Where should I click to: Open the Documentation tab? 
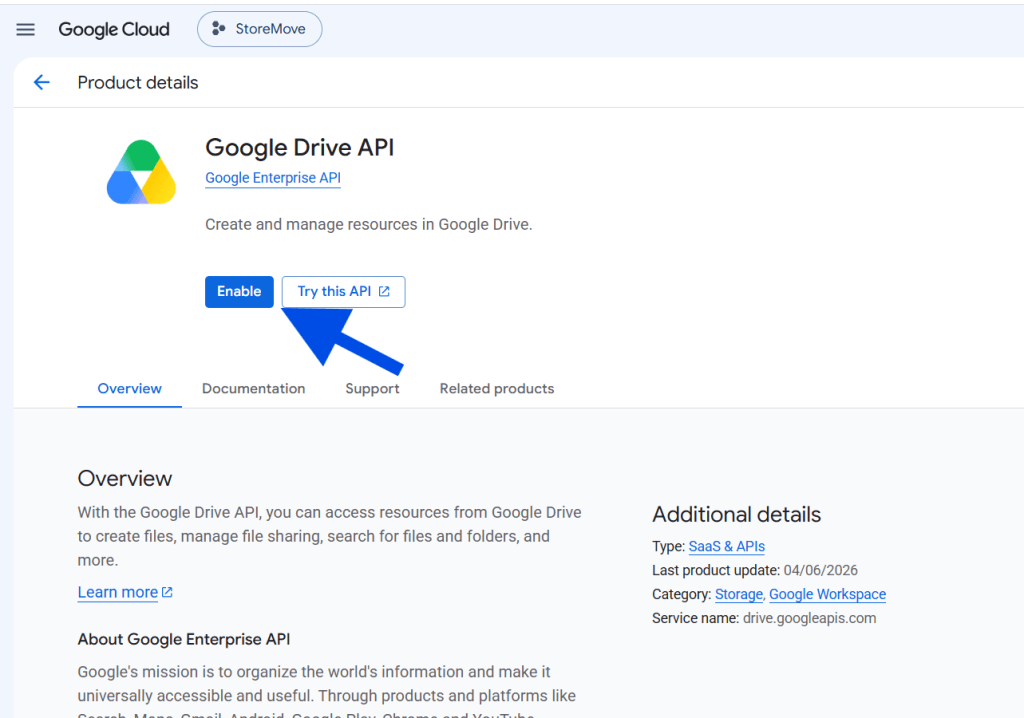pos(253,389)
